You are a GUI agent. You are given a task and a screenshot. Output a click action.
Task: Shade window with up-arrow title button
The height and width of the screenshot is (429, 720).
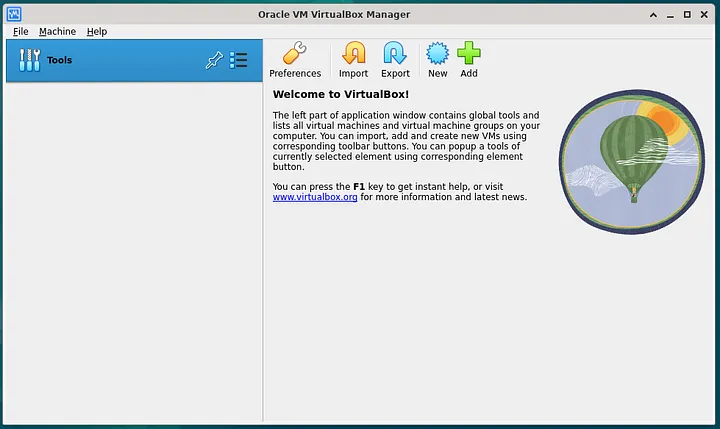653,15
